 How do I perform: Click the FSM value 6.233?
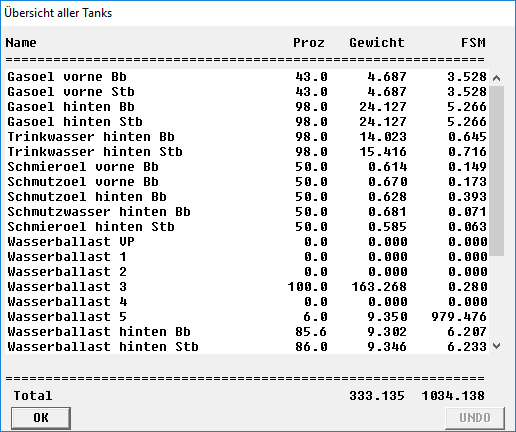point(467,347)
